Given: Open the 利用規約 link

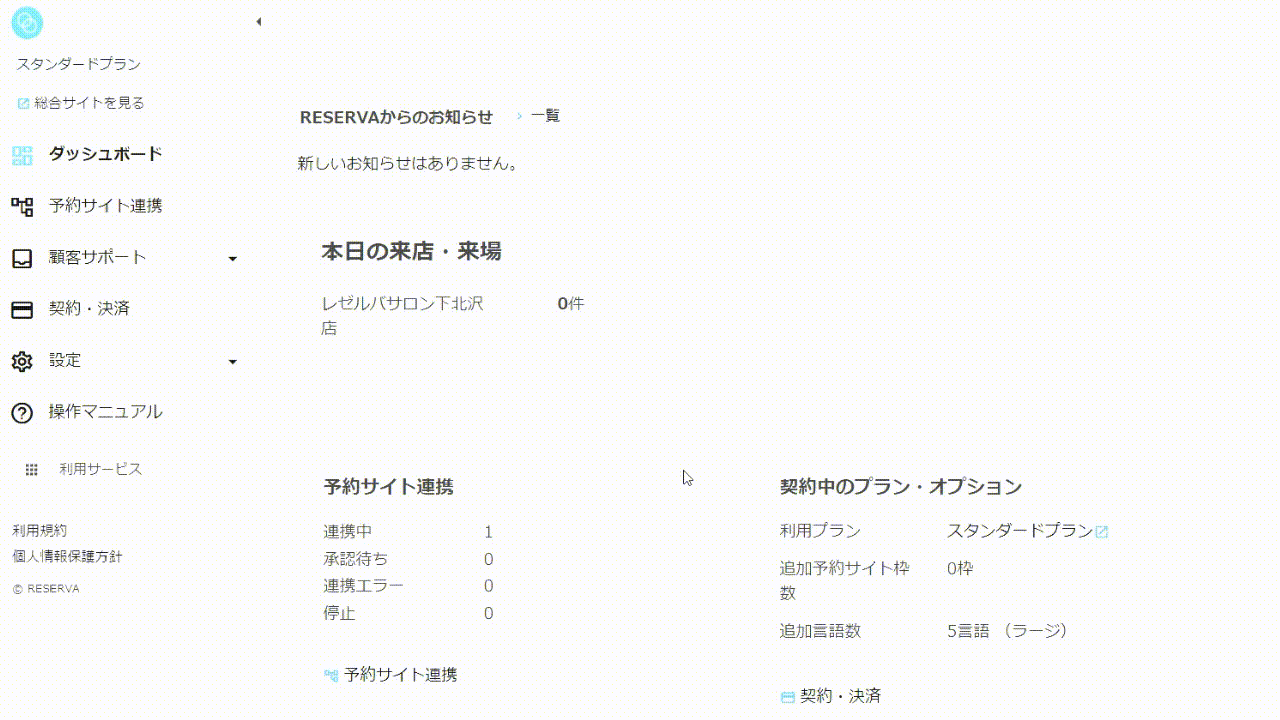Looking at the screenshot, I should coord(40,531).
